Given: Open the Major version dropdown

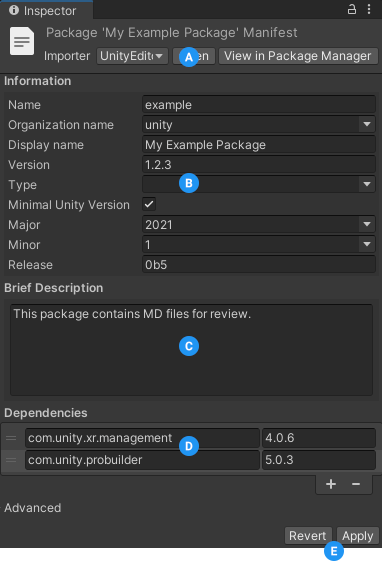Looking at the screenshot, I should click(259, 225).
